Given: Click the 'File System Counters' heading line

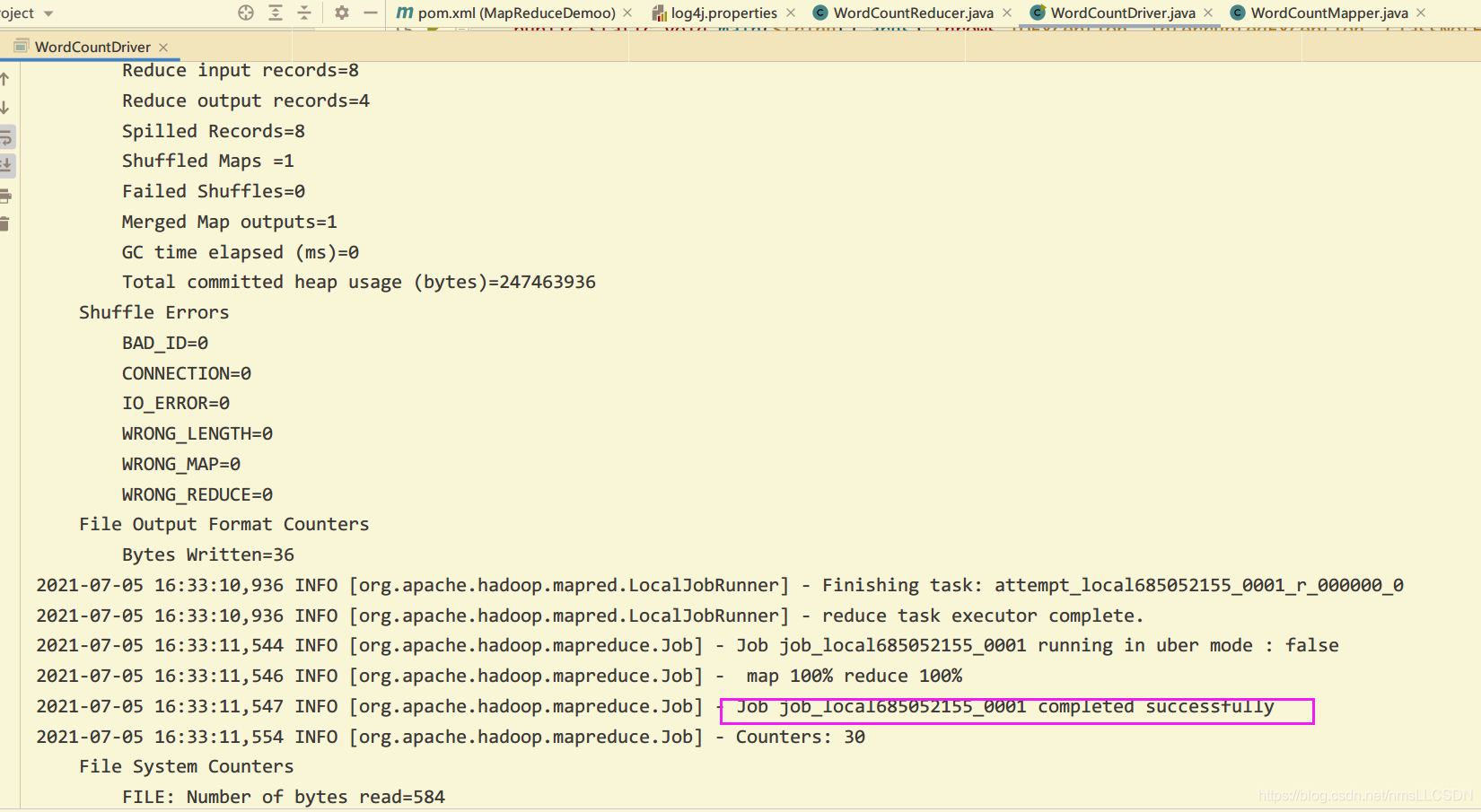Looking at the screenshot, I should pos(187,767).
